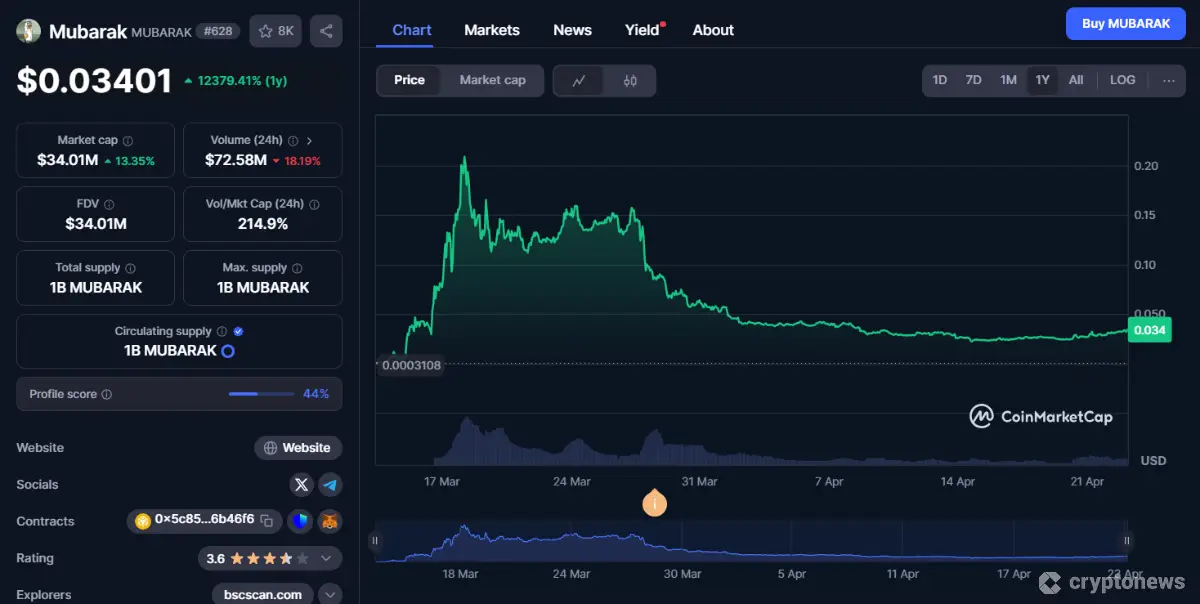Expand the rating stars dropdown
Viewport: 1200px width, 604px height.
tap(326, 558)
